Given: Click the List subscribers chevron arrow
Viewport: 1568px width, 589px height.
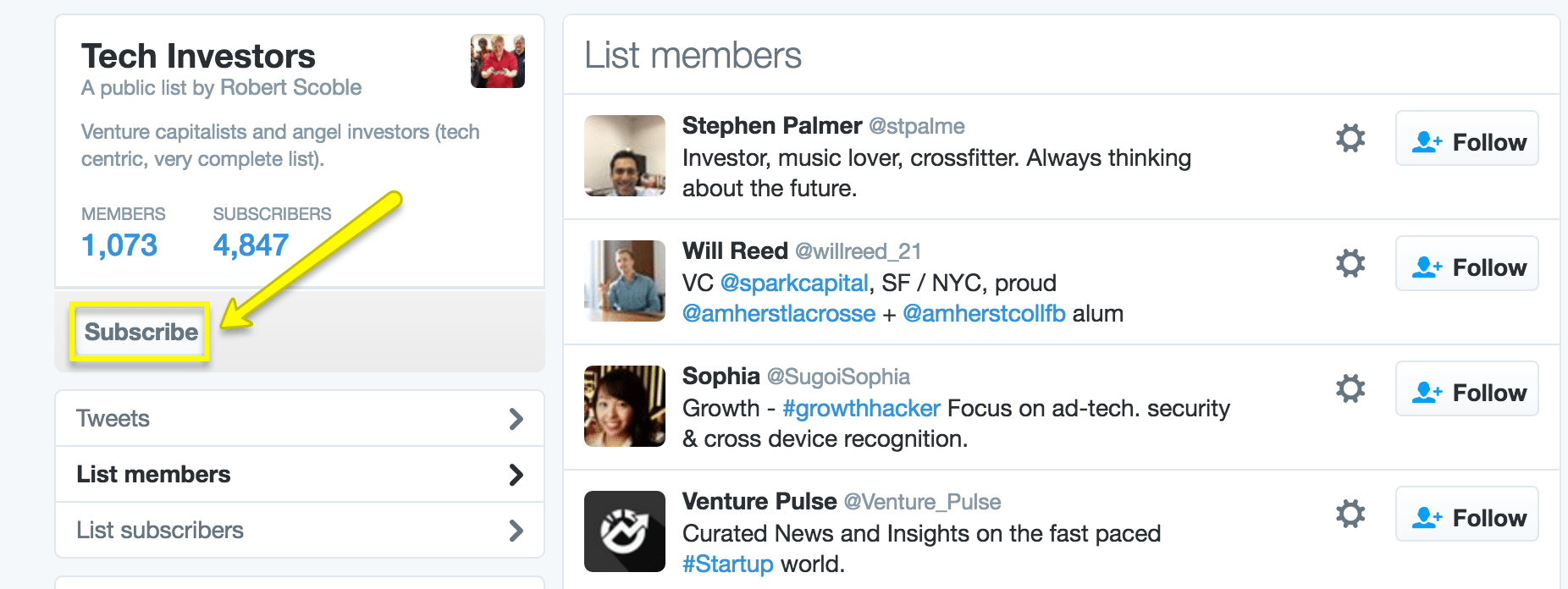Looking at the screenshot, I should tap(516, 531).
